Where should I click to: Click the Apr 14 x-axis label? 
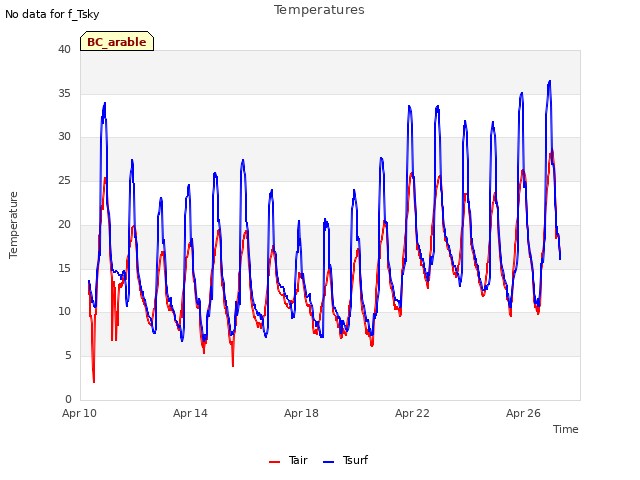pyautogui.click(x=190, y=413)
